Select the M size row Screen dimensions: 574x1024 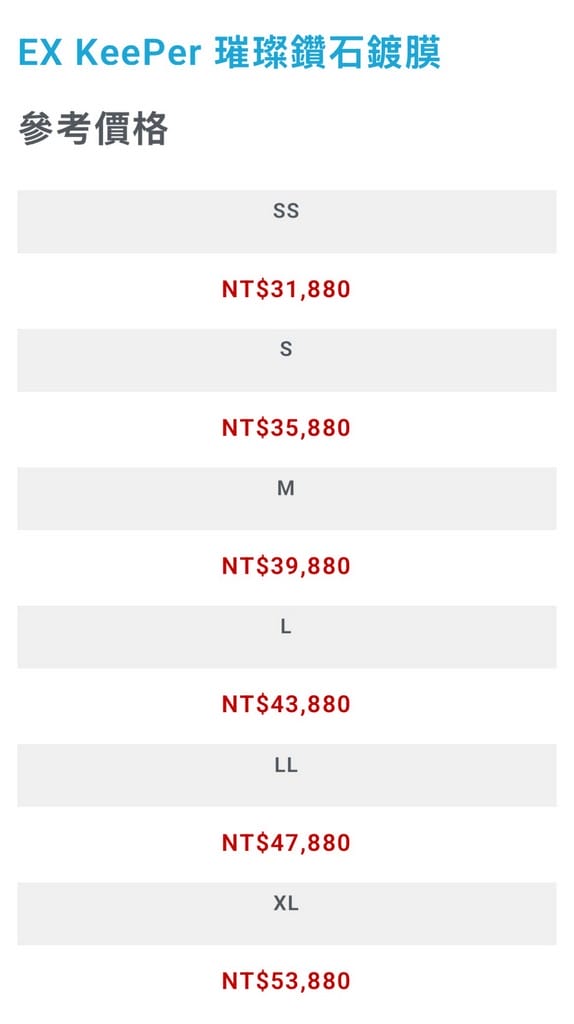tap(287, 498)
